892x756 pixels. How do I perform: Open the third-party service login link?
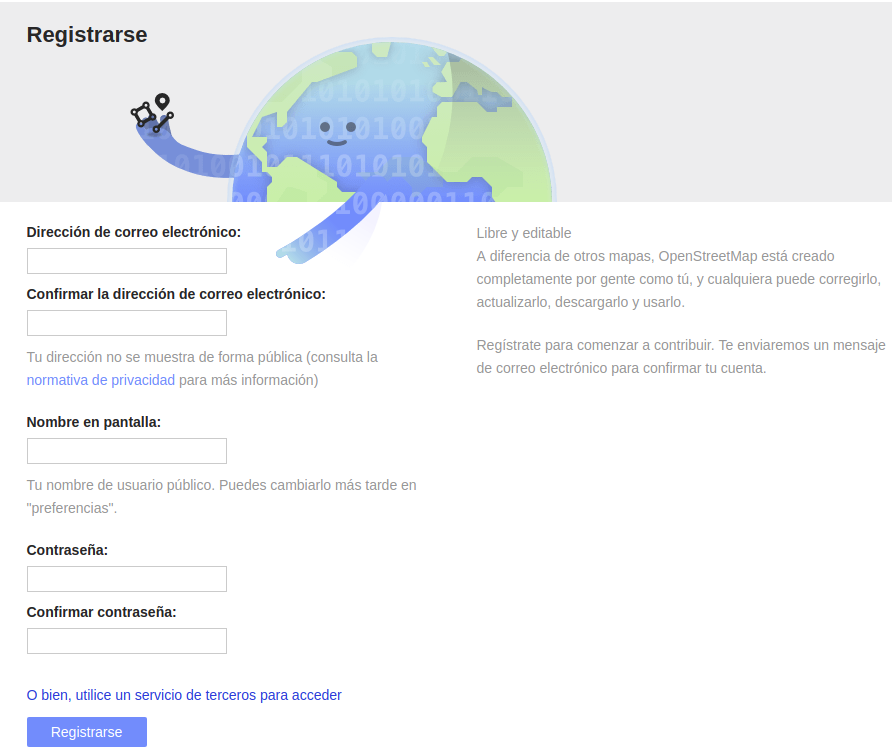click(x=184, y=695)
